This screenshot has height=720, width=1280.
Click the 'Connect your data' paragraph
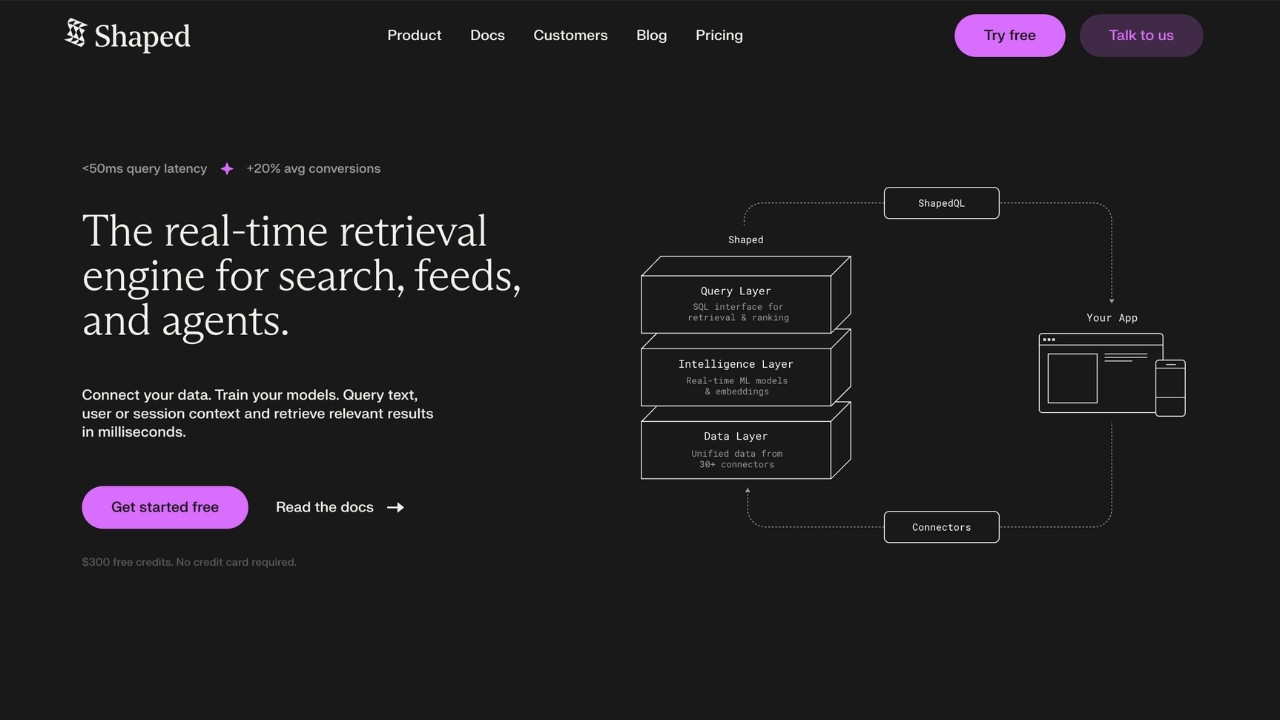coord(258,413)
